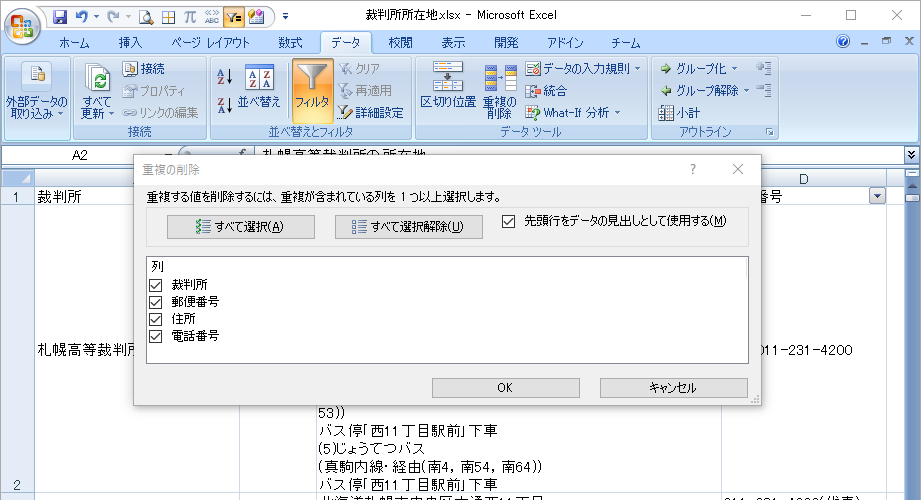Image resolution: width=921 pixels, height=500 pixels.
Task: Open column D filter dropdown arrow
Action: (x=877, y=196)
